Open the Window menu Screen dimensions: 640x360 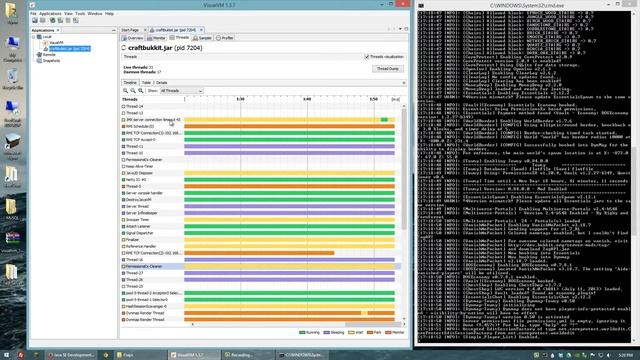coord(95,13)
